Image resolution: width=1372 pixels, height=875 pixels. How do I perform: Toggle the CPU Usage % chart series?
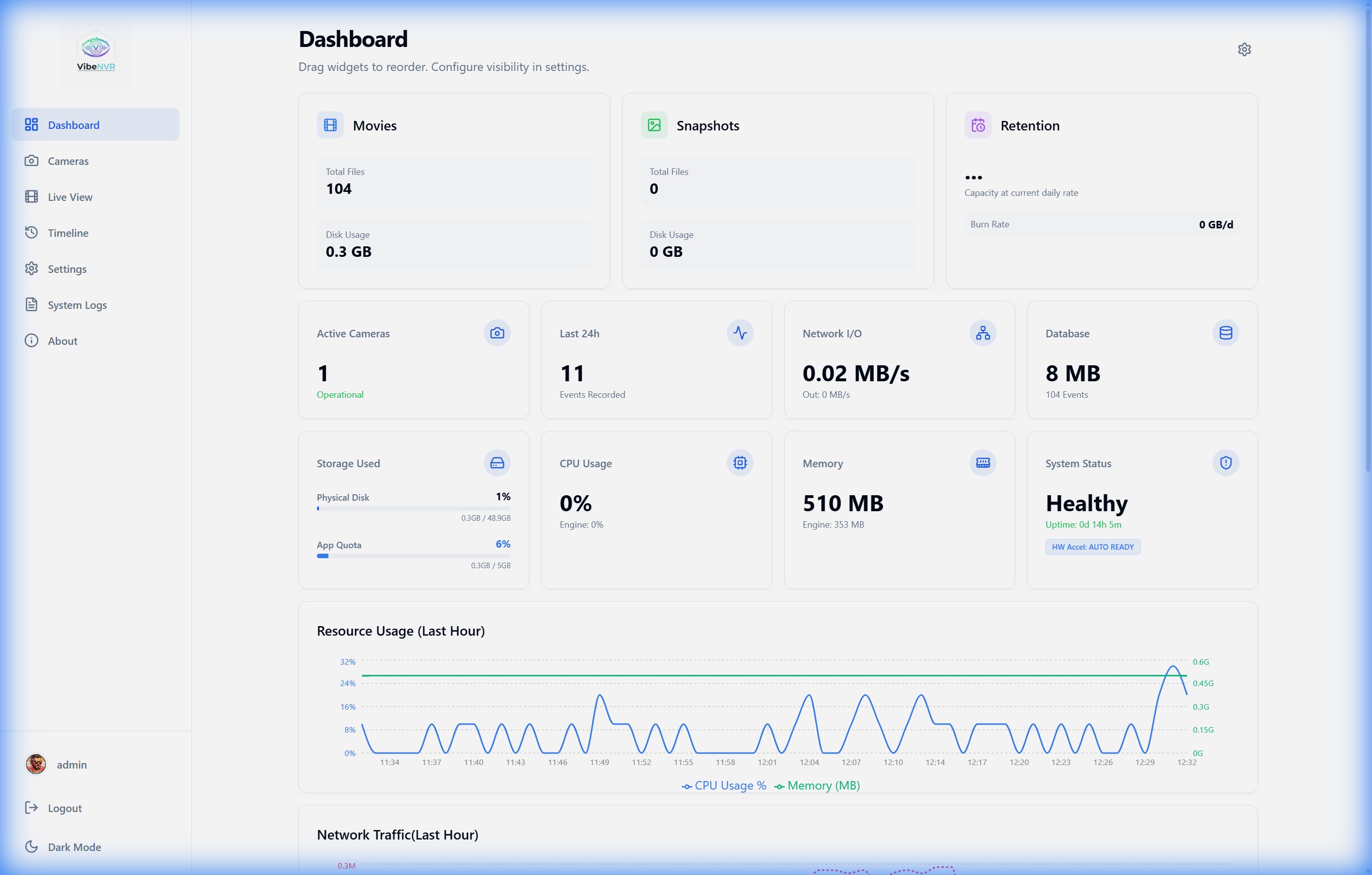coord(724,786)
